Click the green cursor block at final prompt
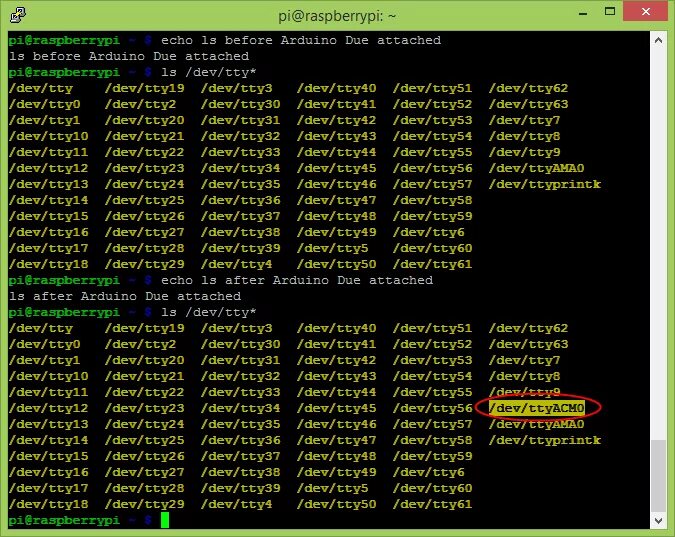The image size is (675, 537). click(165, 520)
